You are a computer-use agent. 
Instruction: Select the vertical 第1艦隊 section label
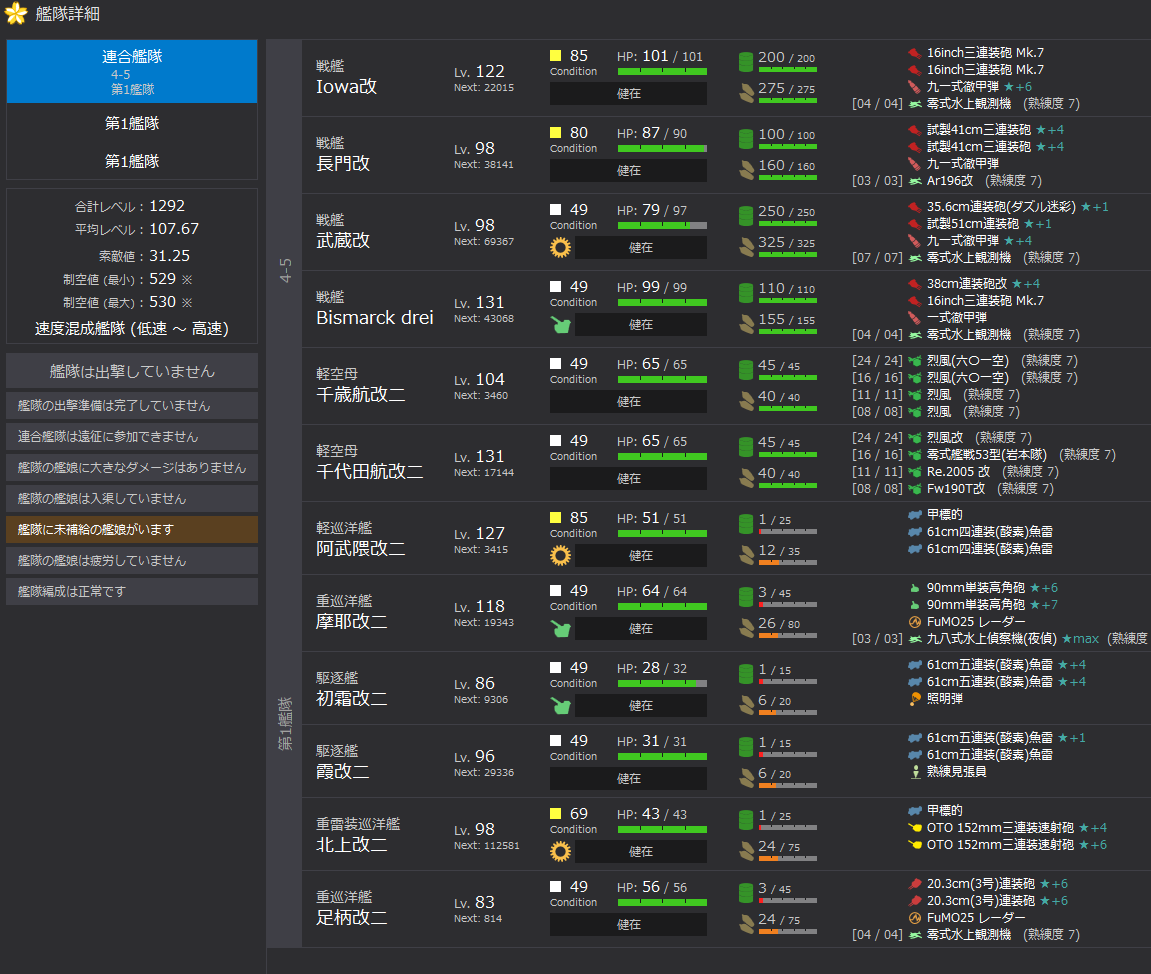(x=285, y=724)
